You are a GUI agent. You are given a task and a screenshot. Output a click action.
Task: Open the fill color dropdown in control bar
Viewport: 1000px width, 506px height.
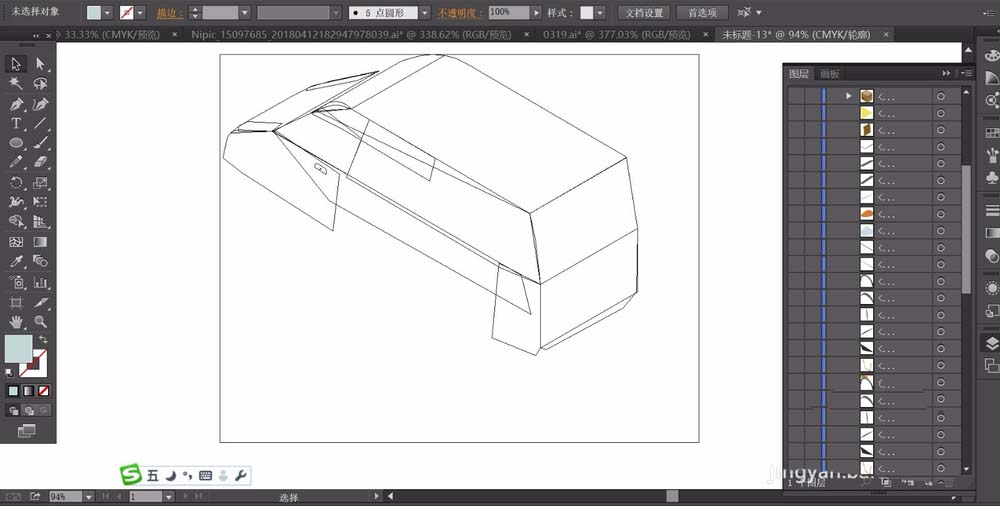107,13
